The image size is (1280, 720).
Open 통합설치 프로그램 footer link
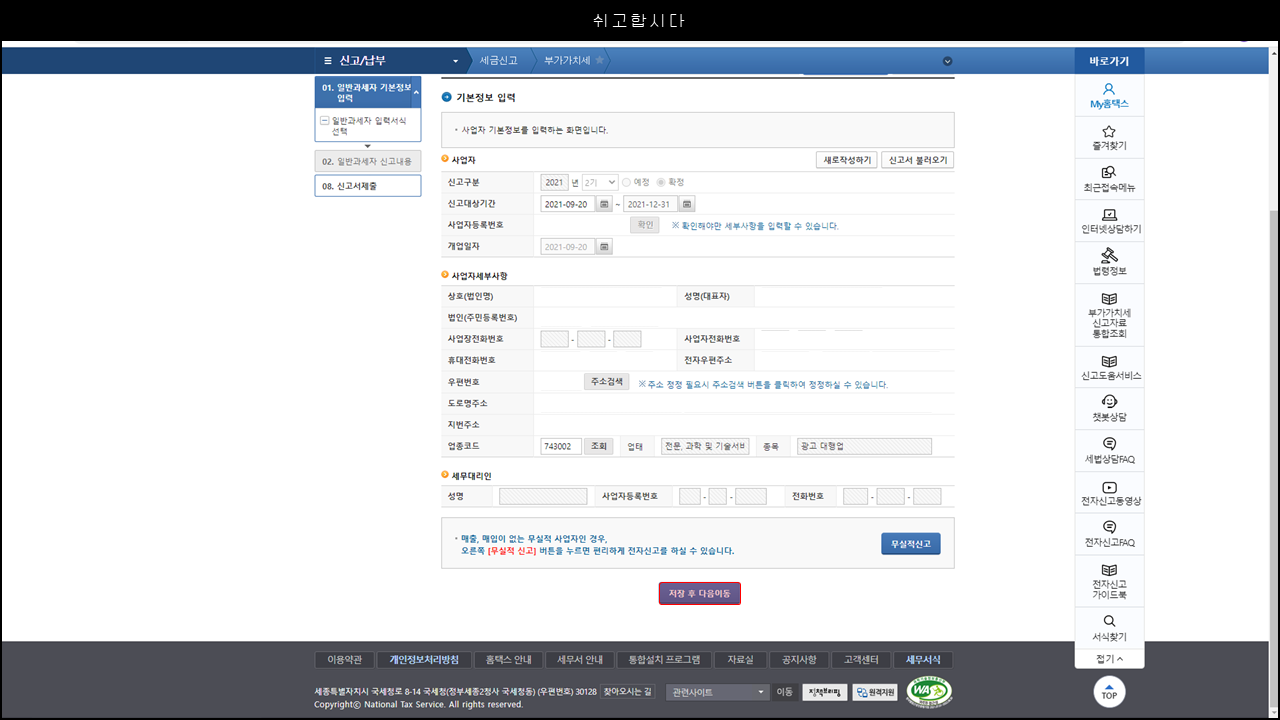coord(664,660)
